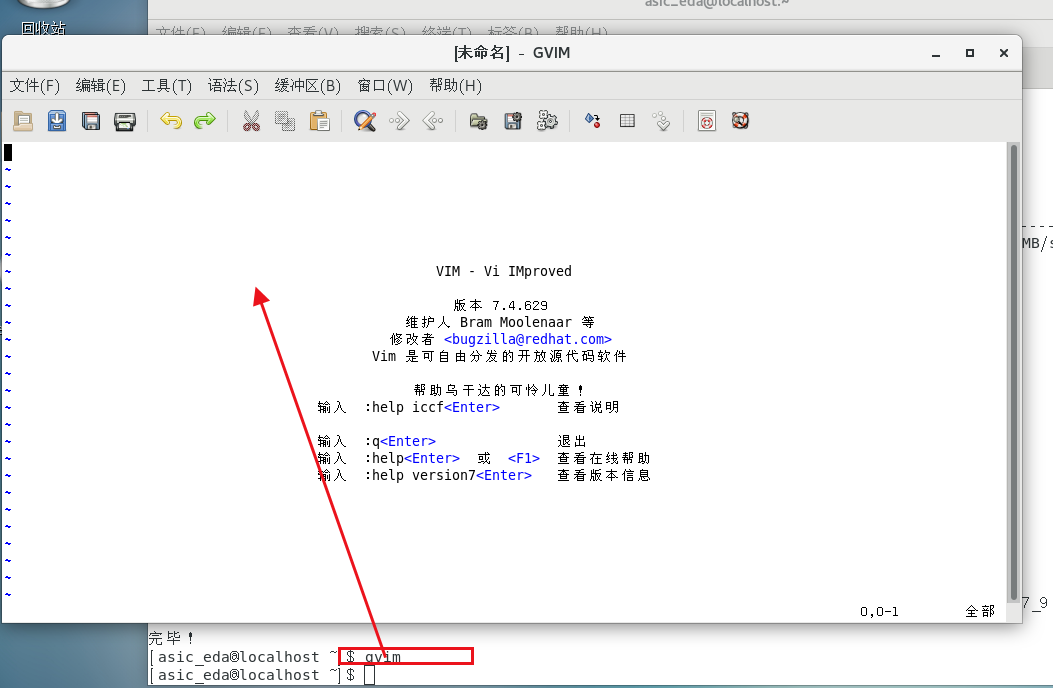Click the '版本 7.4.629' version text
Screen dimensions: 1053x688
[501, 306]
